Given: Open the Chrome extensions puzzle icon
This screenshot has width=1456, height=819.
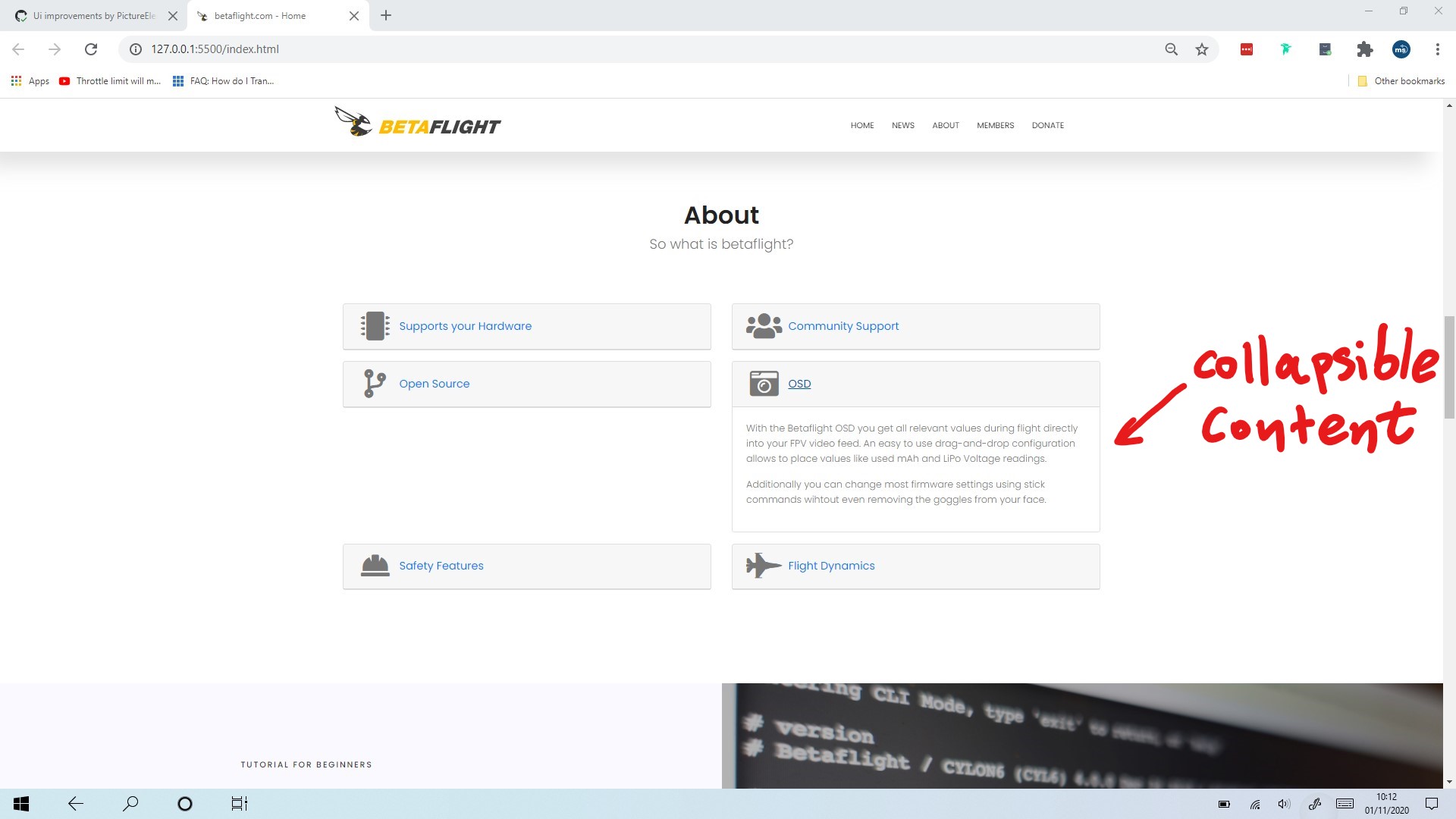Looking at the screenshot, I should 1364,49.
